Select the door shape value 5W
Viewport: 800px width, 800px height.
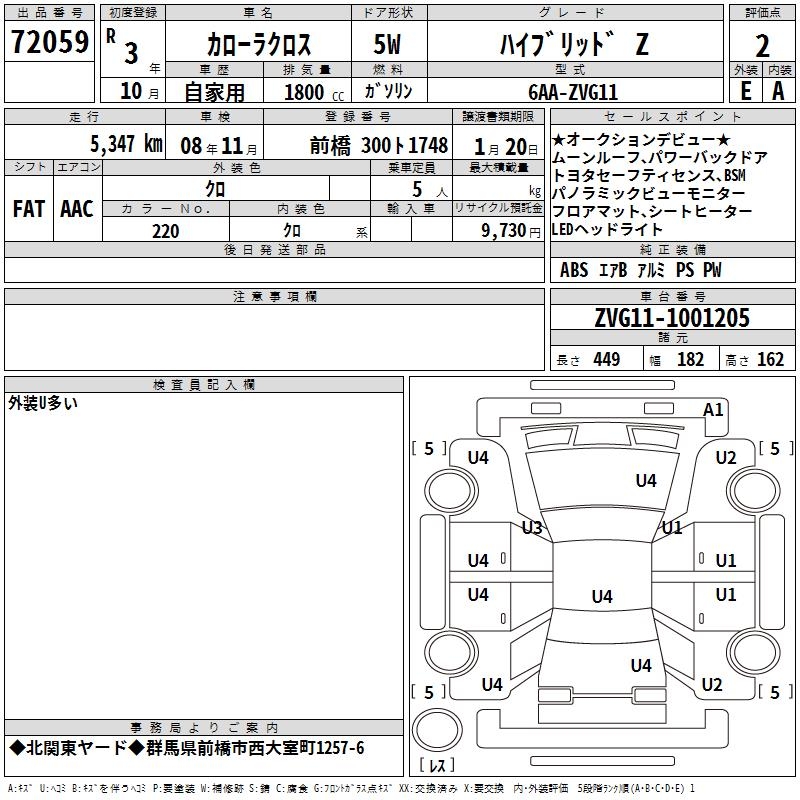click(387, 44)
